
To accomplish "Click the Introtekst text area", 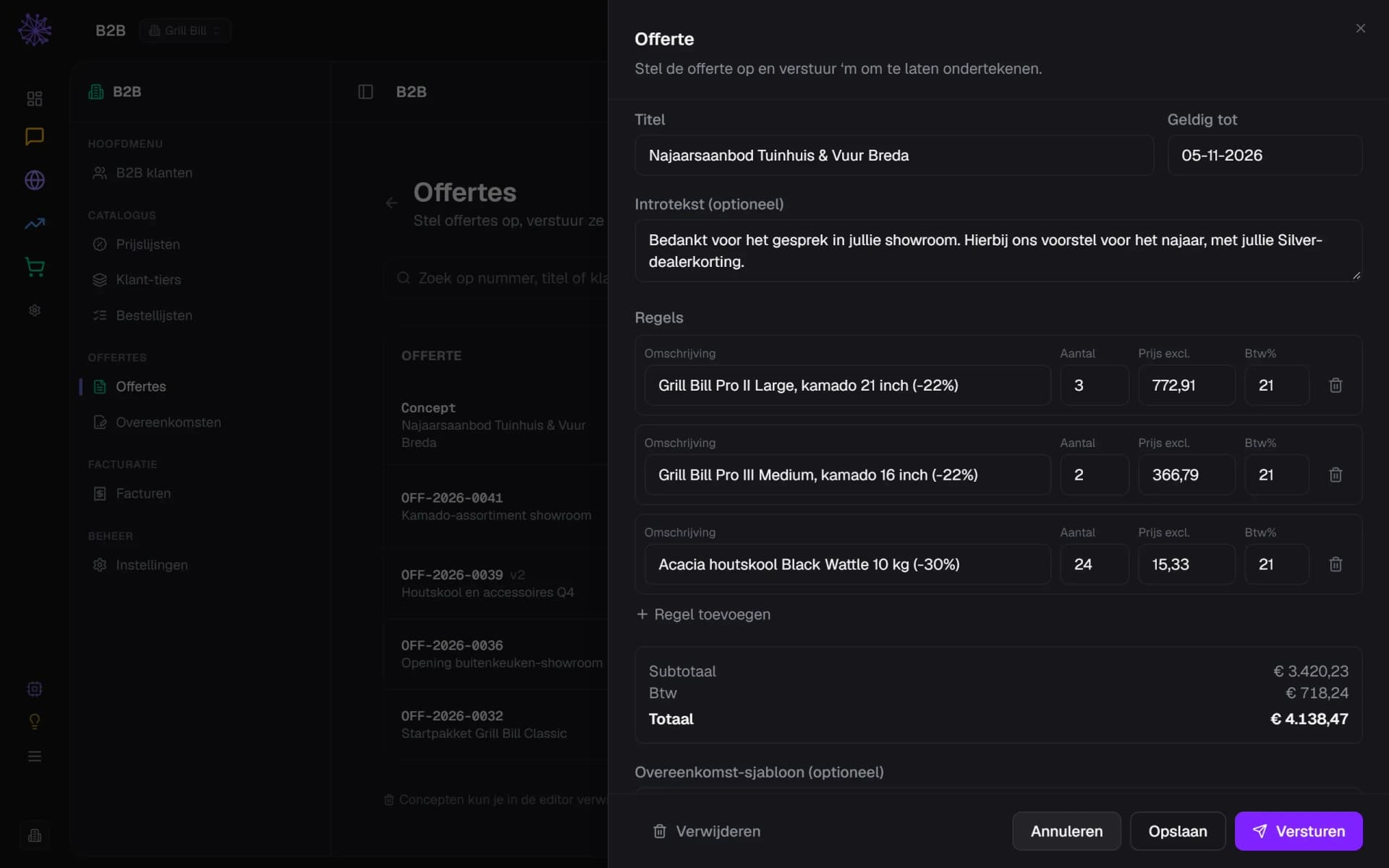I will pyautogui.click(x=998, y=251).
